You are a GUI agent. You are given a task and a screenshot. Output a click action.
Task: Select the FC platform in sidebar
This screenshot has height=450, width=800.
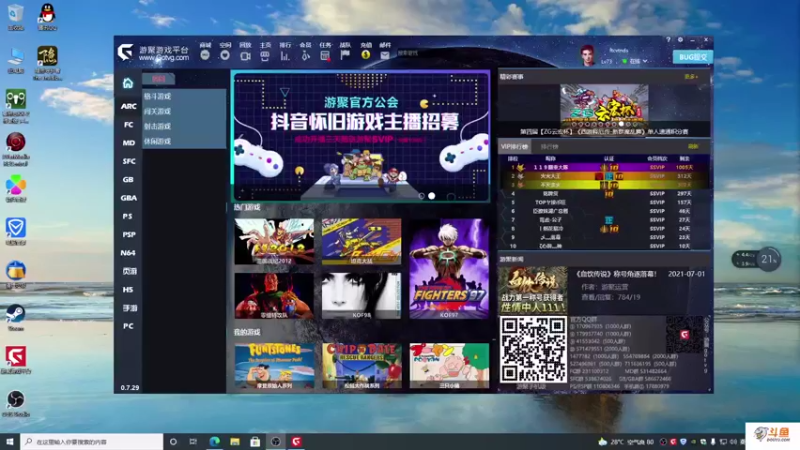pos(129,124)
